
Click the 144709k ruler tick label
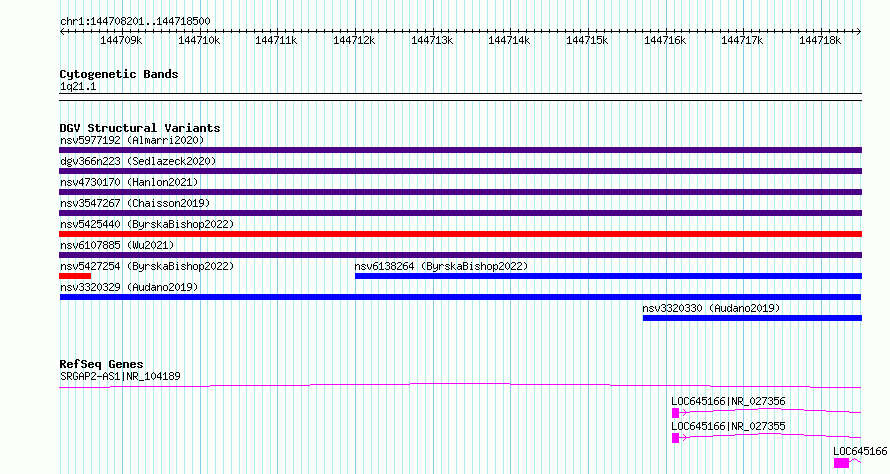pos(121,41)
